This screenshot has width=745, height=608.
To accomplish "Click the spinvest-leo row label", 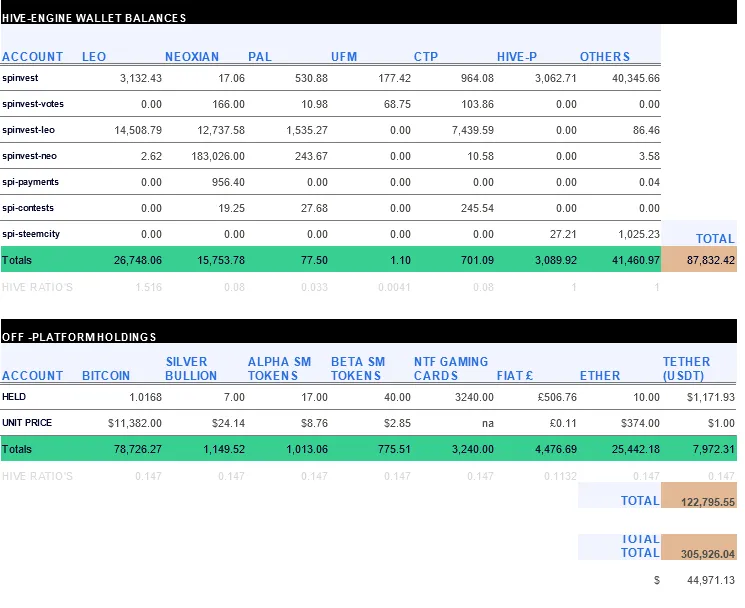I will [x=29, y=130].
